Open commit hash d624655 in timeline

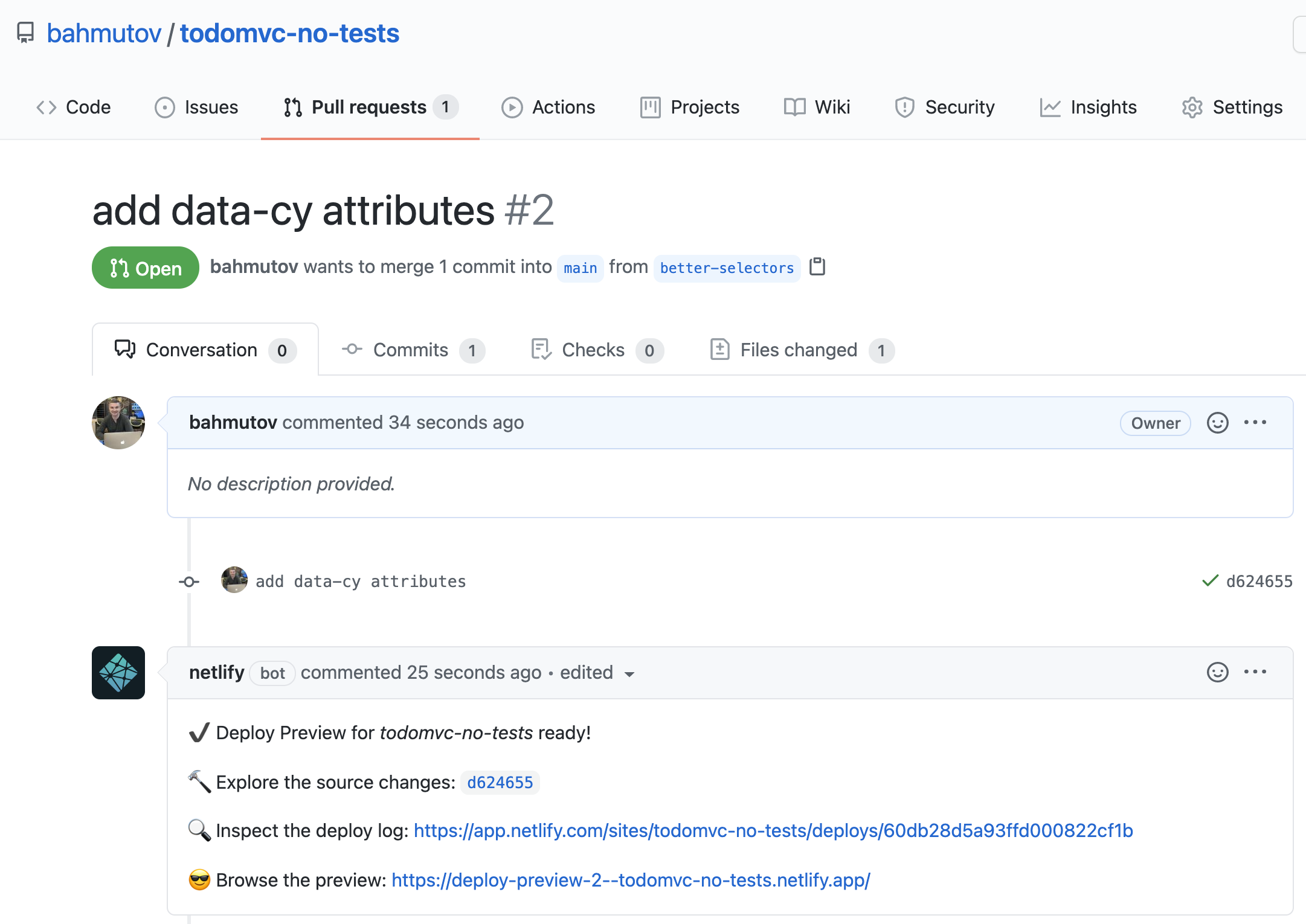click(x=1259, y=581)
